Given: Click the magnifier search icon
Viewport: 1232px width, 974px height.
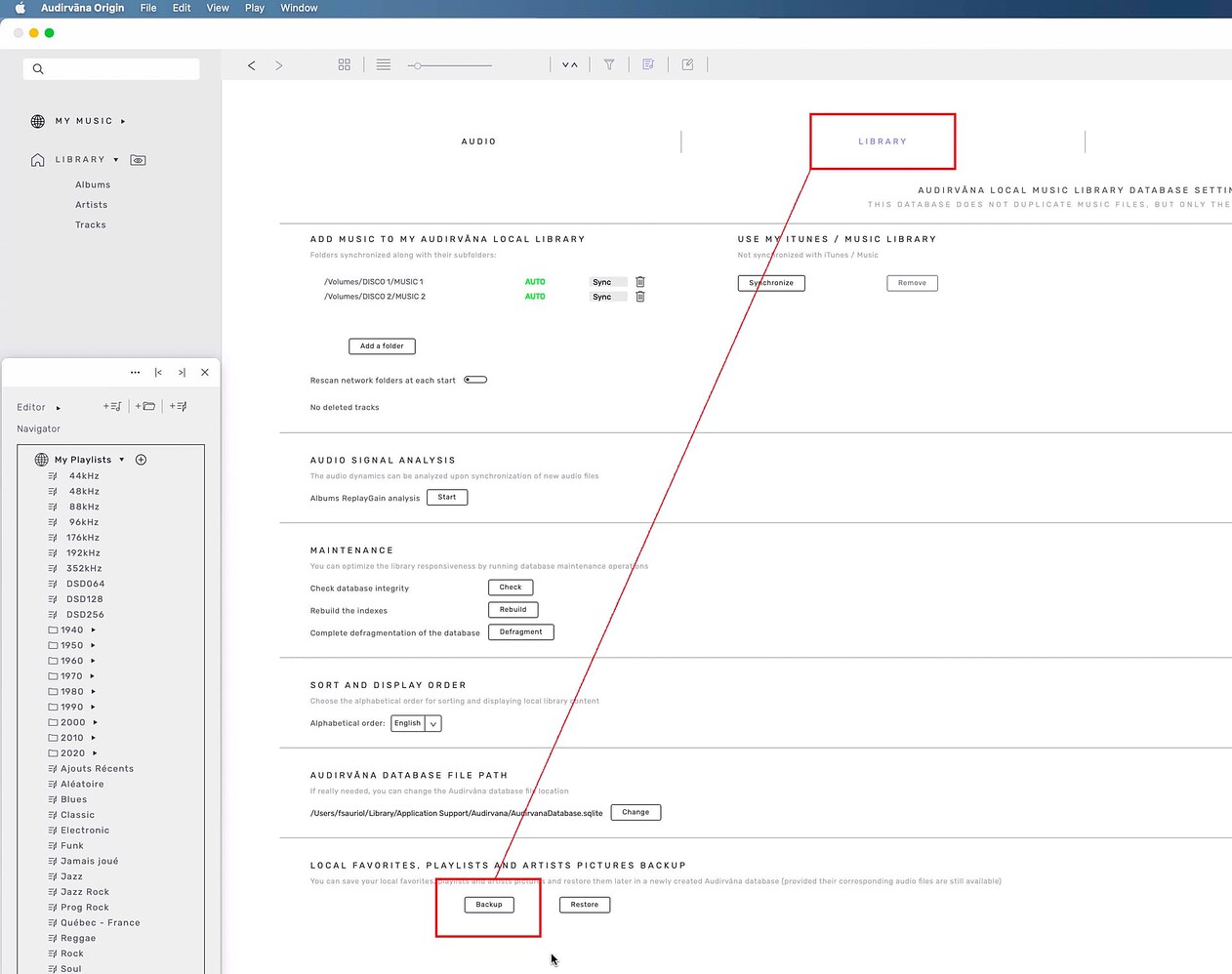Looking at the screenshot, I should (x=38, y=69).
